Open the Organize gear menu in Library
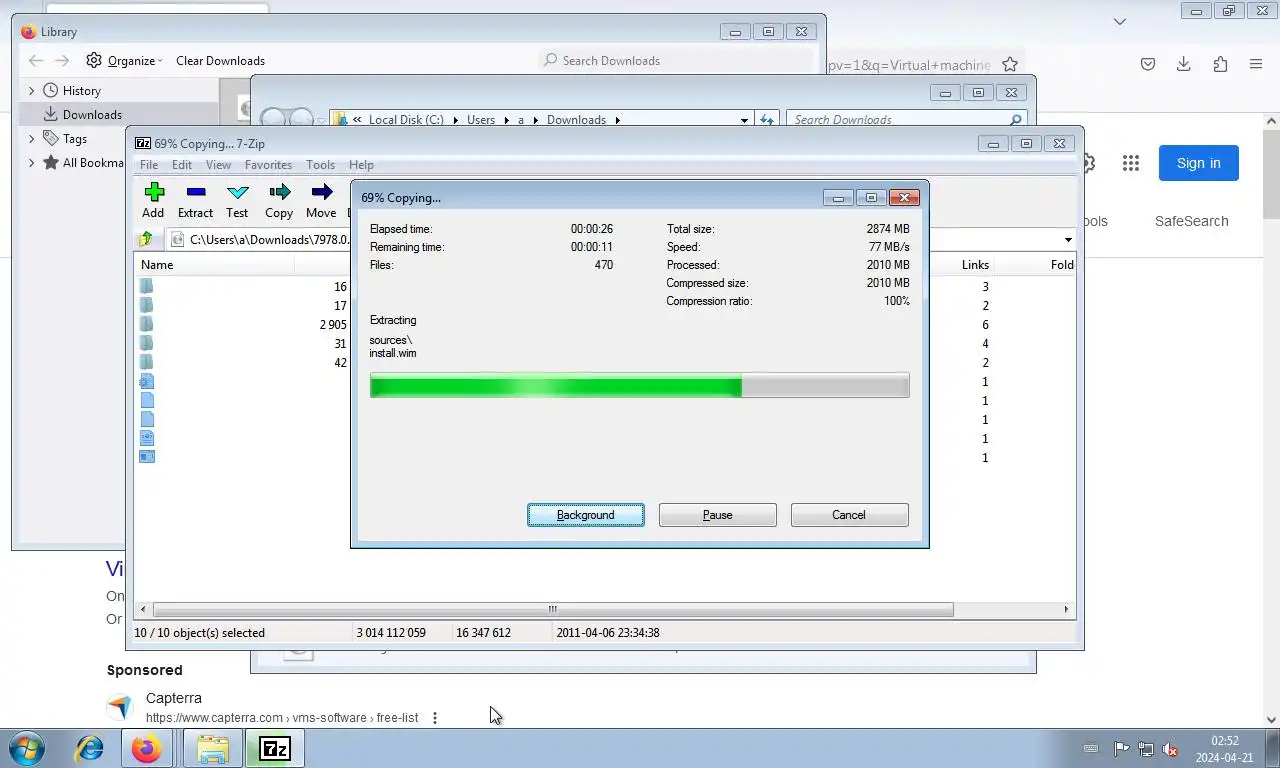Screen dimensions: 1280x768 (x=124, y=60)
